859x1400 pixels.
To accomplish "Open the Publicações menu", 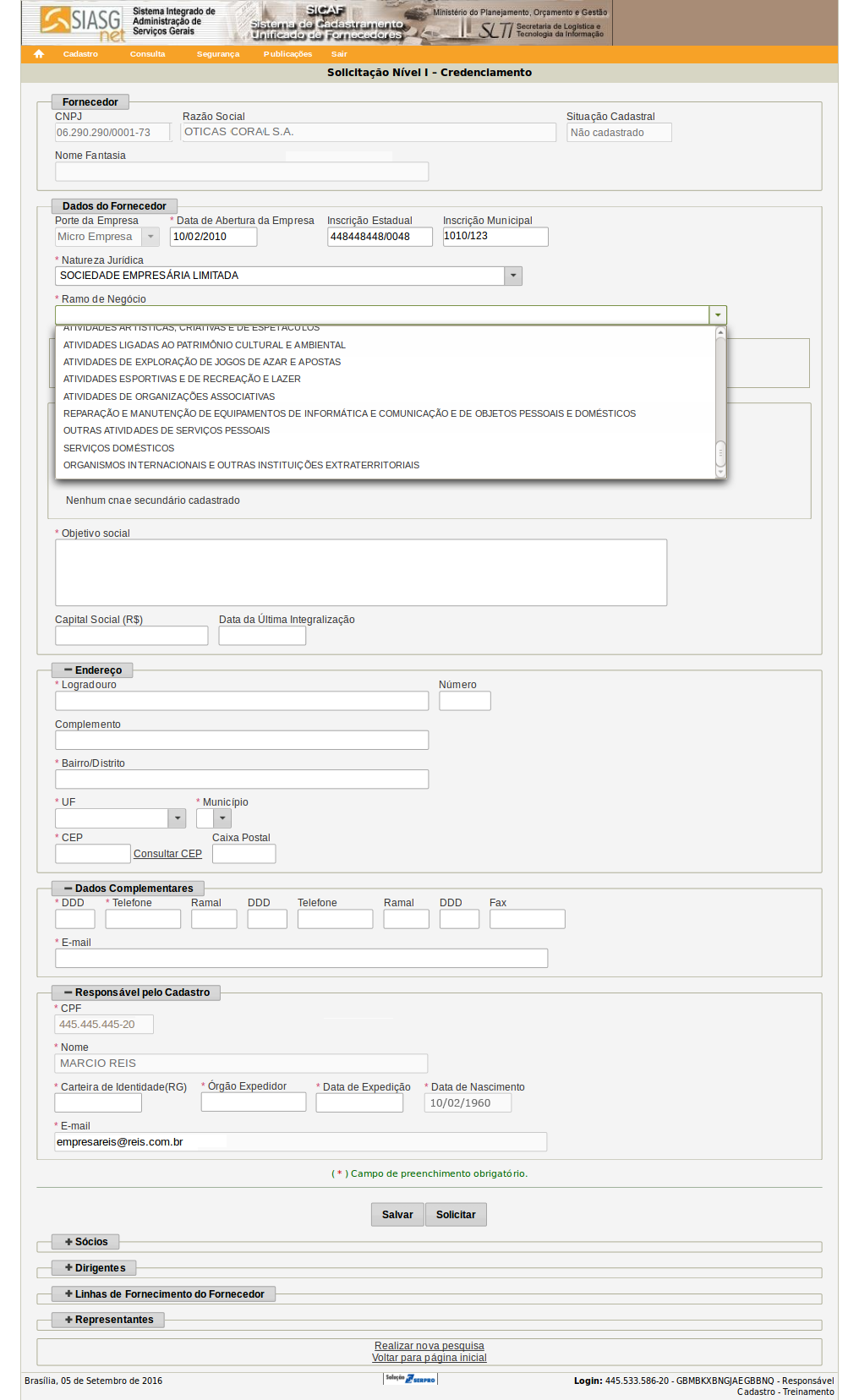I will click(287, 54).
